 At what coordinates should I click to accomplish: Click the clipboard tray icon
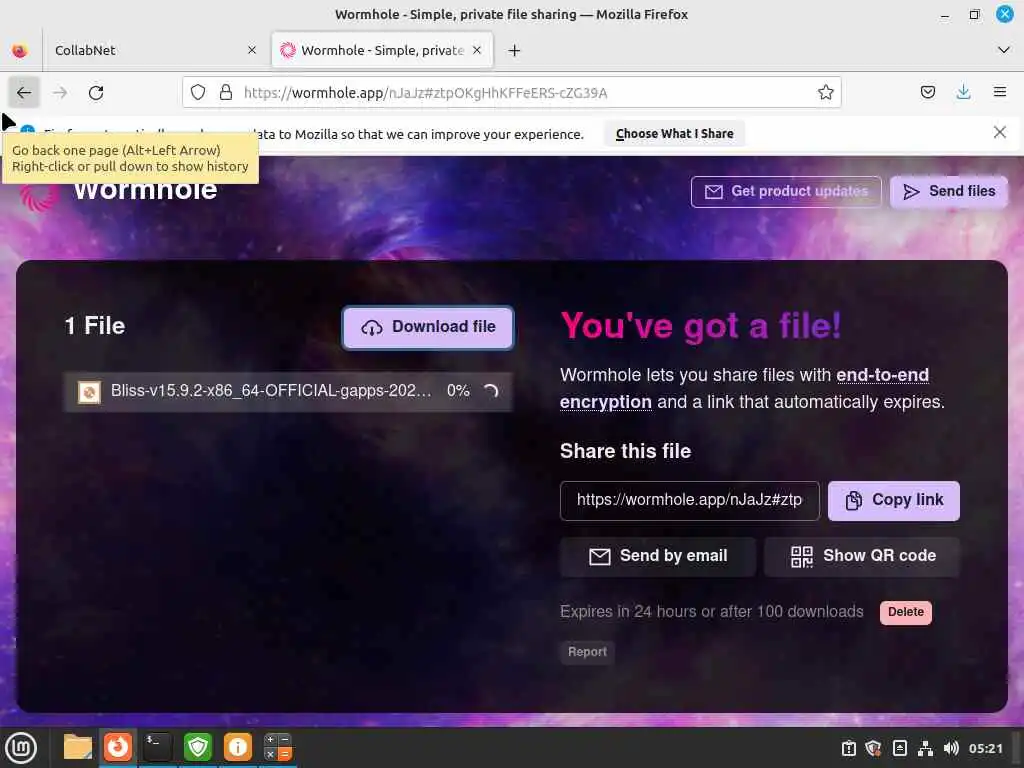tap(849, 748)
